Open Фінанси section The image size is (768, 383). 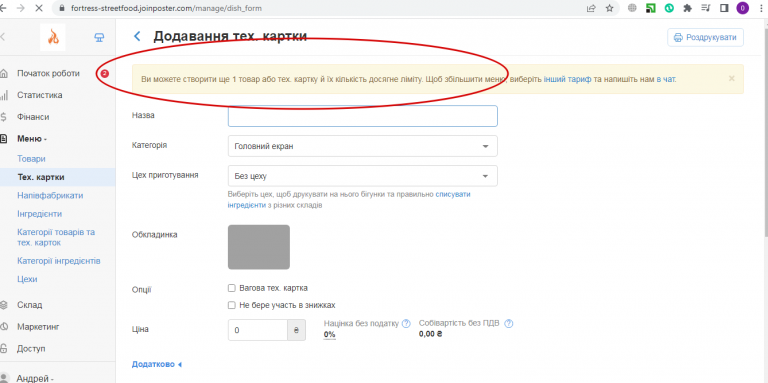click(33, 117)
